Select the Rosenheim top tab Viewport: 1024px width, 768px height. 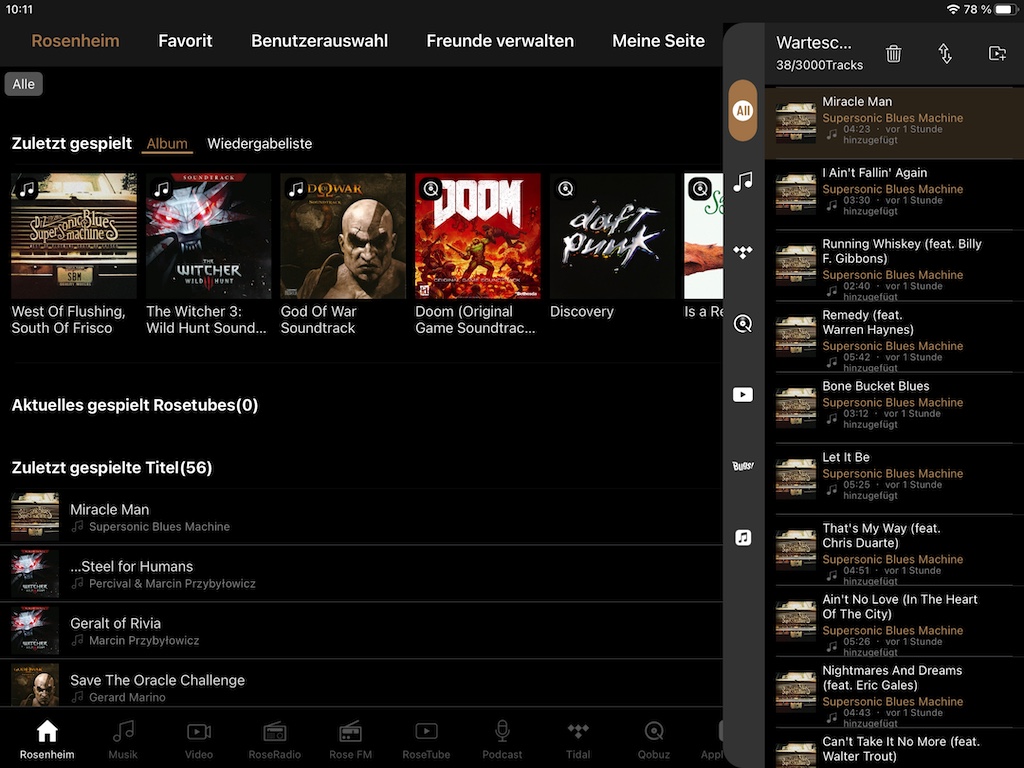tap(75, 40)
